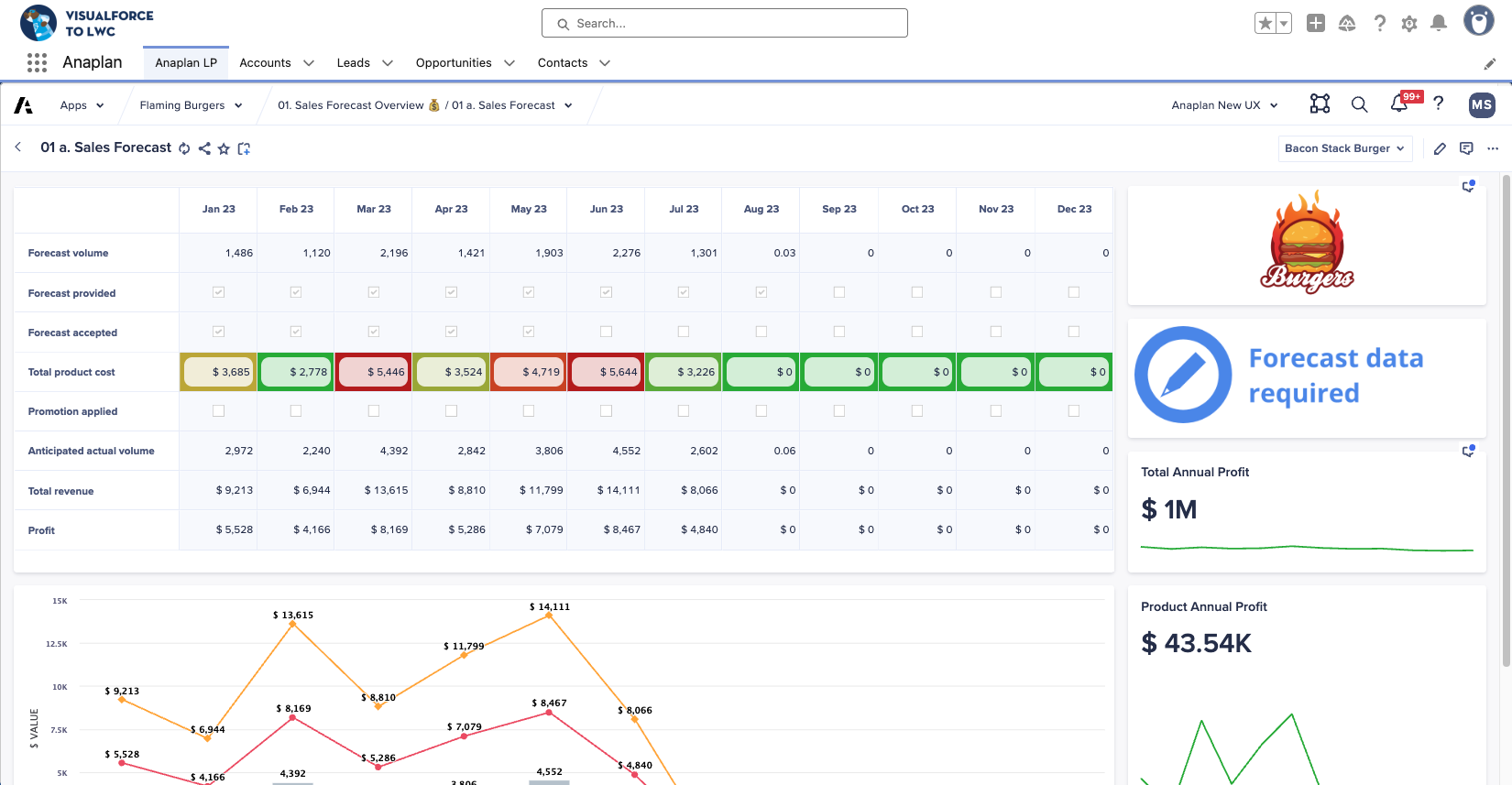This screenshot has height=785, width=1512.
Task: Click the edit page pencil icon
Action: click(x=1440, y=148)
